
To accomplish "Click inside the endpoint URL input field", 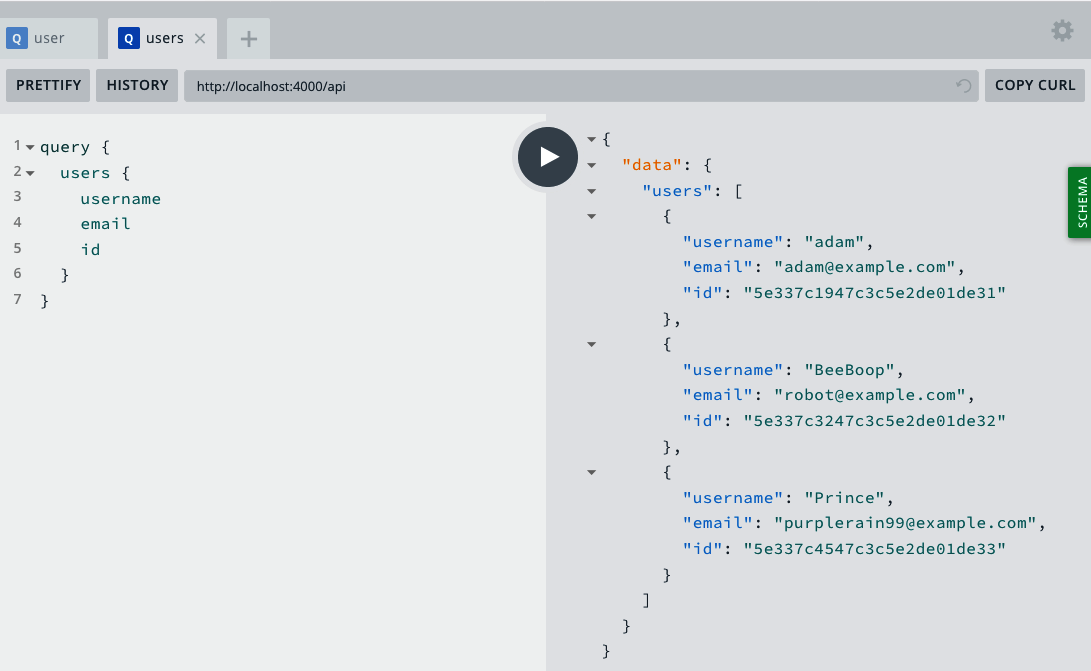I will point(500,86).
